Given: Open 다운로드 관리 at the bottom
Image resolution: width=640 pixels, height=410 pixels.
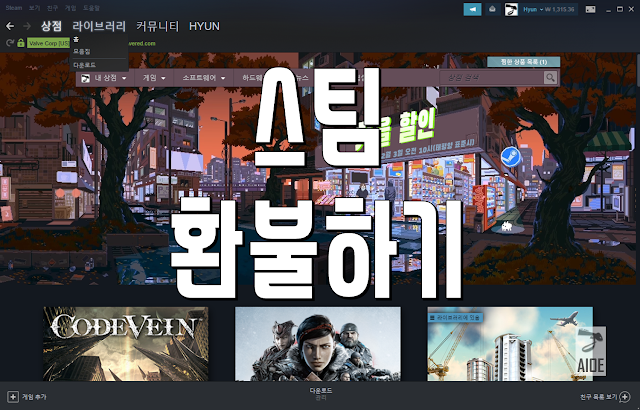Looking at the screenshot, I should click(x=321, y=394).
